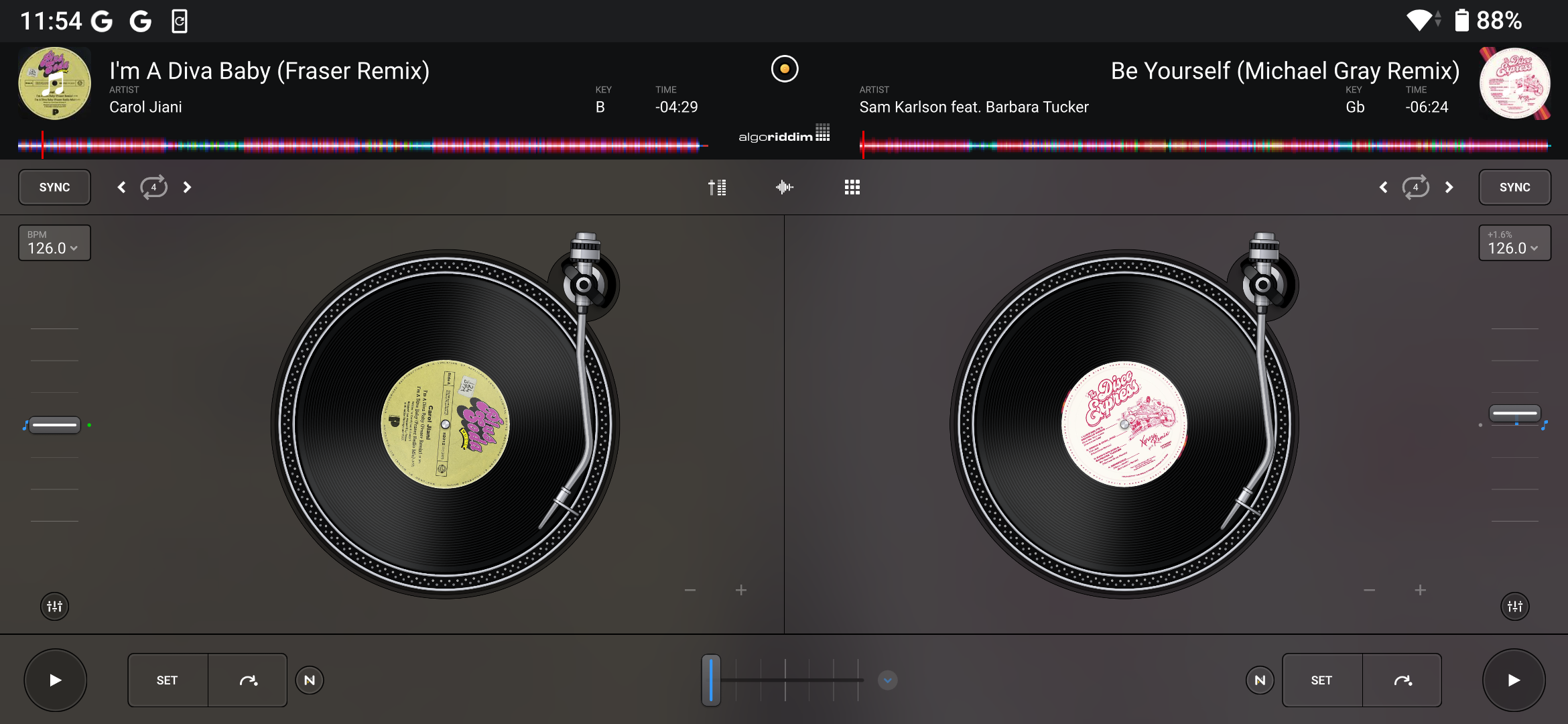This screenshot has height=724, width=1568.
Task: Toggle the left deck Neural Mix N button
Action: (x=310, y=680)
